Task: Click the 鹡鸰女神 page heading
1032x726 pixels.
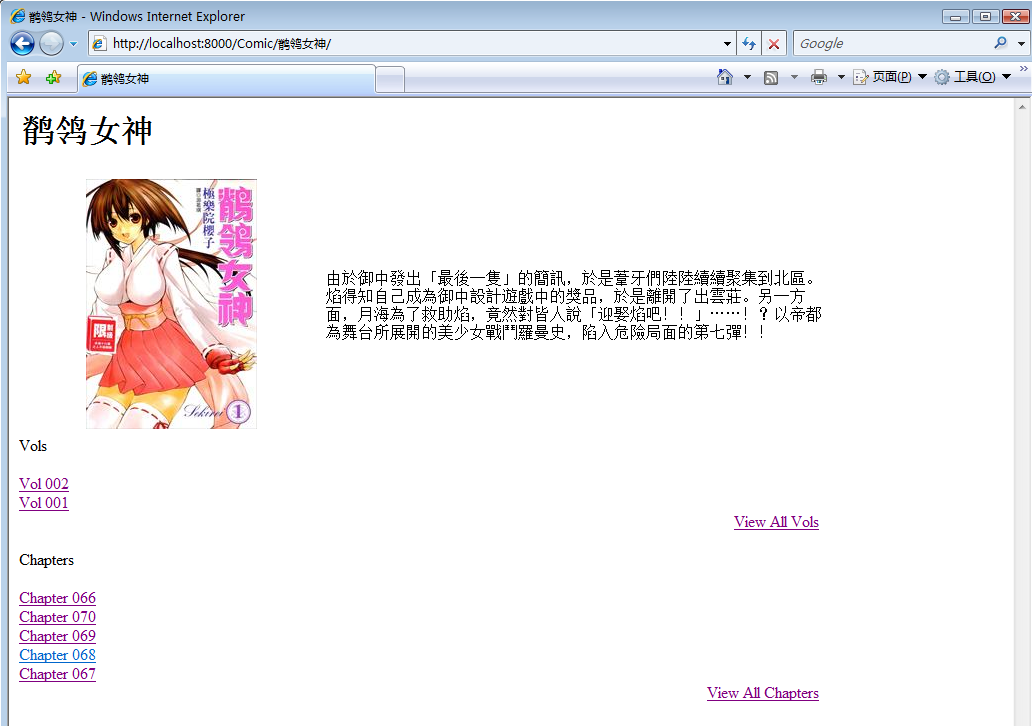Action: coord(87,130)
